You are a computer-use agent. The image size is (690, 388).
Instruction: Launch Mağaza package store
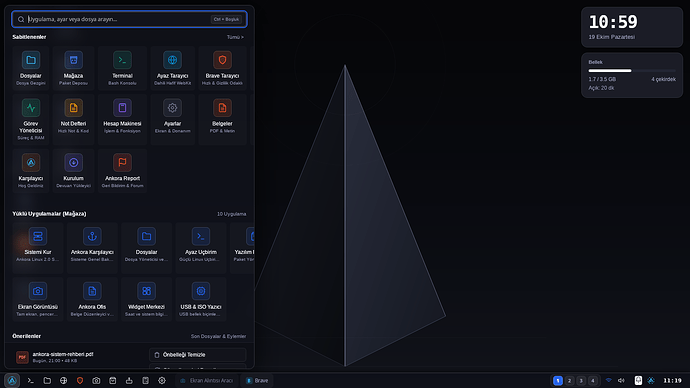[73, 68]
